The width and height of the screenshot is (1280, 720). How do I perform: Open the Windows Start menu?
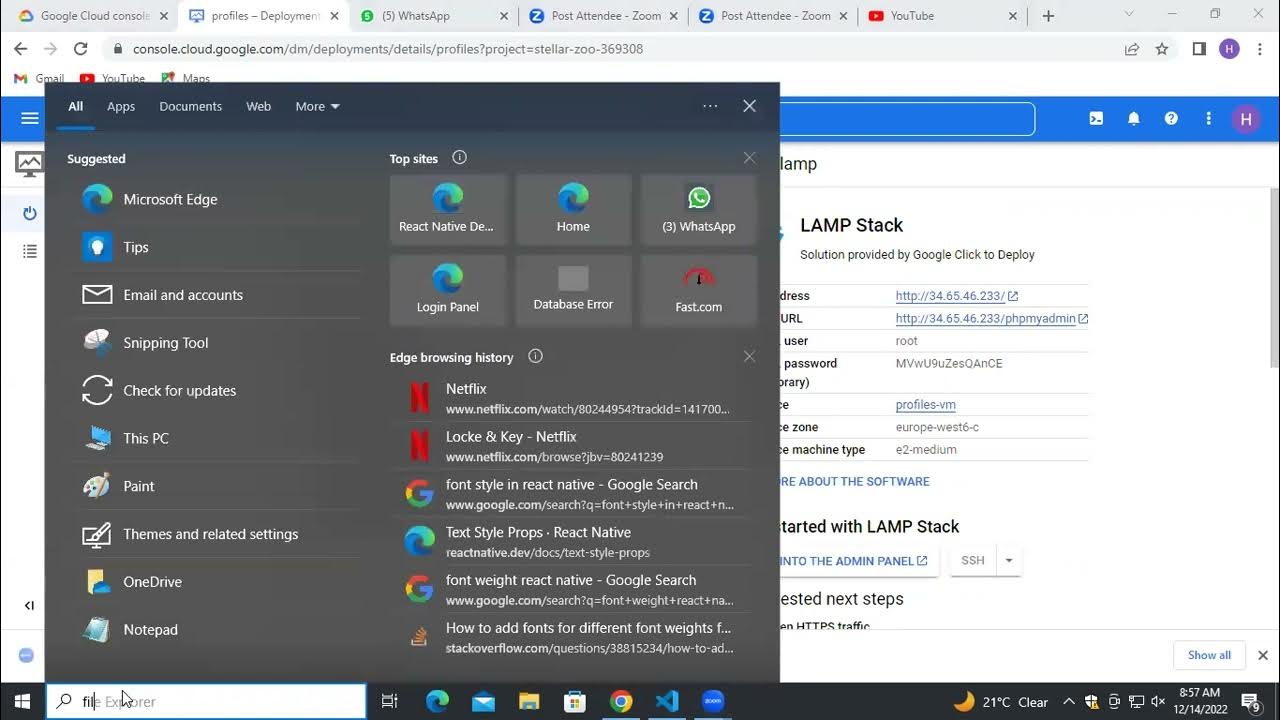point(23,702)
